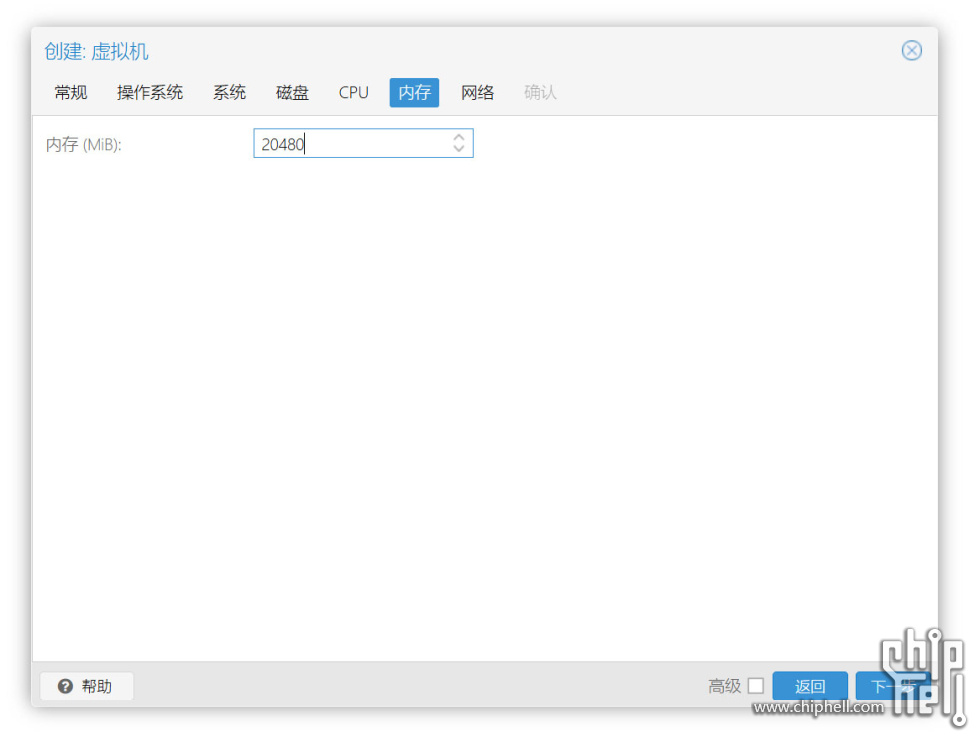Image resolution: width=980 pixels, height=742 pixels.
Task: Open the 操作系统 tab
Action: coord(149,93)
